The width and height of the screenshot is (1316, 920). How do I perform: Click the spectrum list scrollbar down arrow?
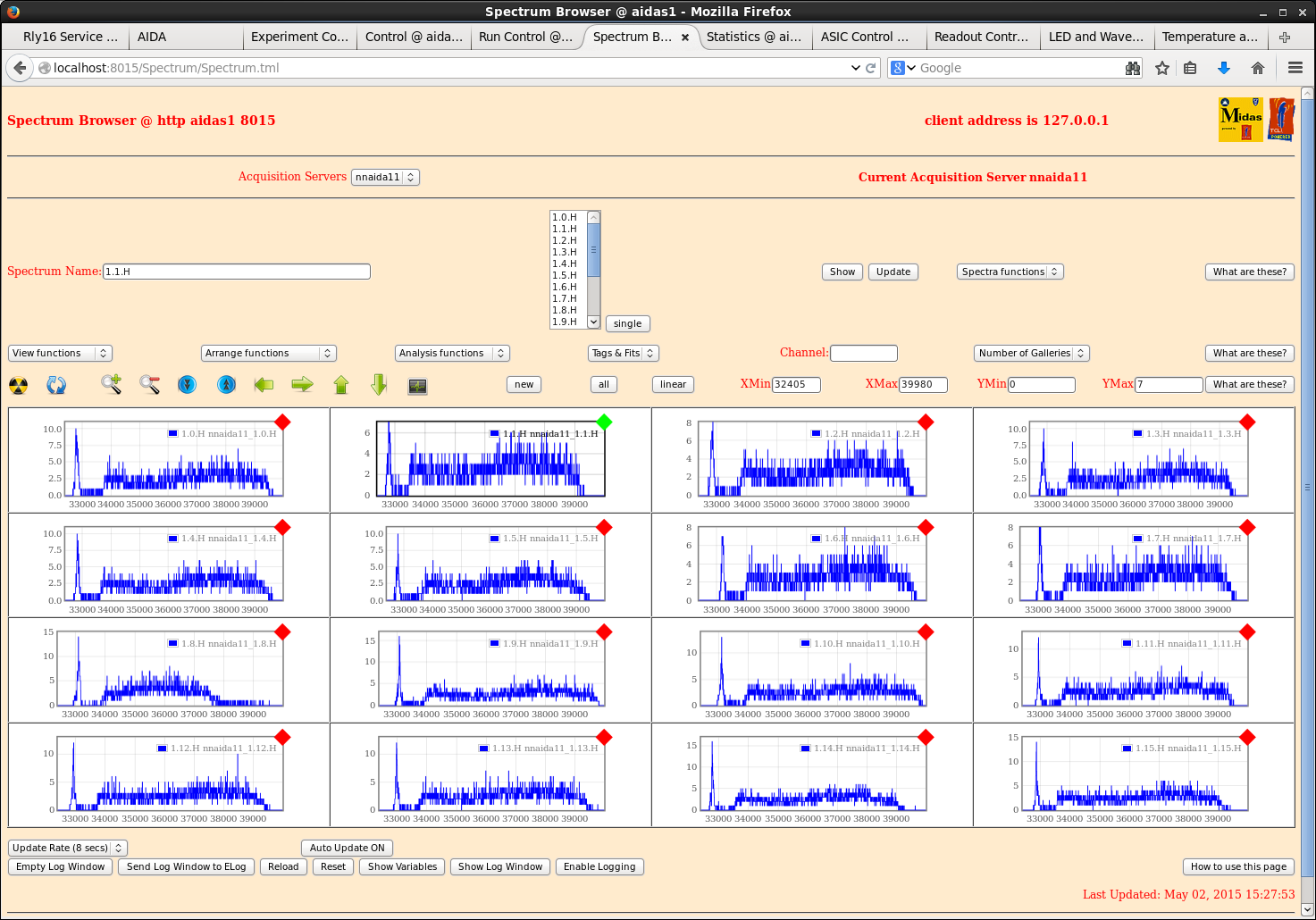click(x=594, y=322)
